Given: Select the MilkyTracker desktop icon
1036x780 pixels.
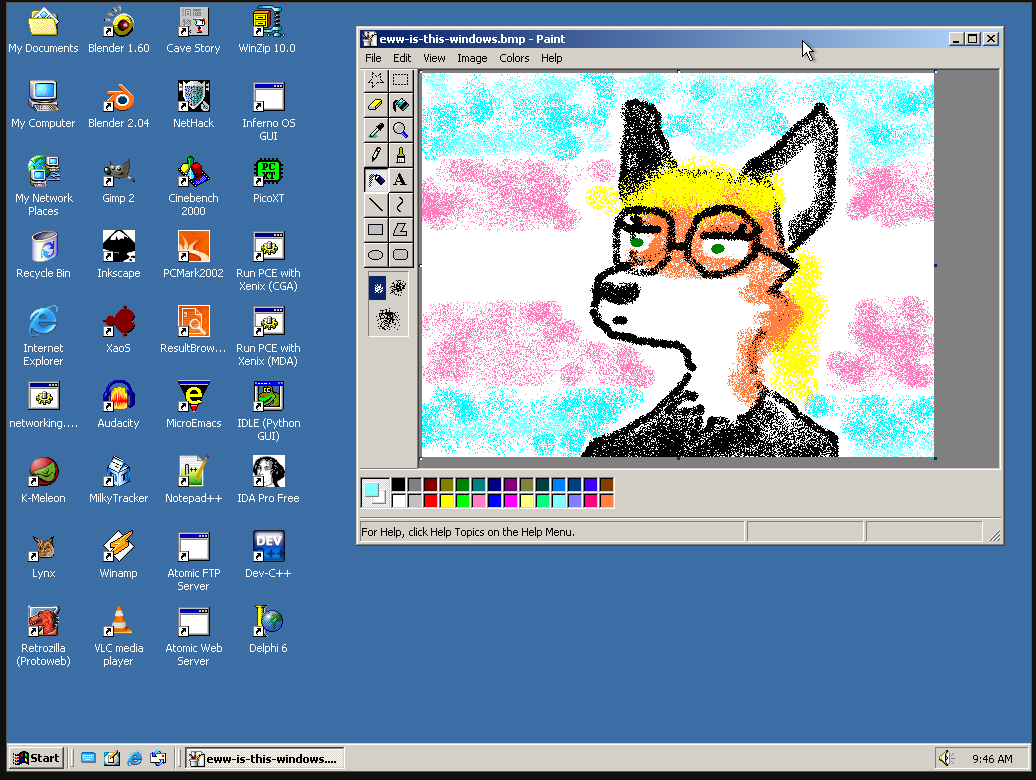Looking at the screenshot, I should [119, 480].
